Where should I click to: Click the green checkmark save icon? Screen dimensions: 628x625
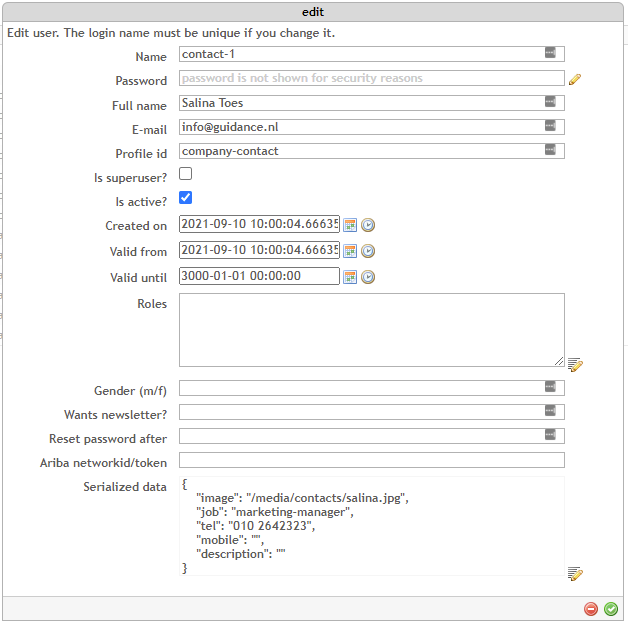(x=611, y=608)
